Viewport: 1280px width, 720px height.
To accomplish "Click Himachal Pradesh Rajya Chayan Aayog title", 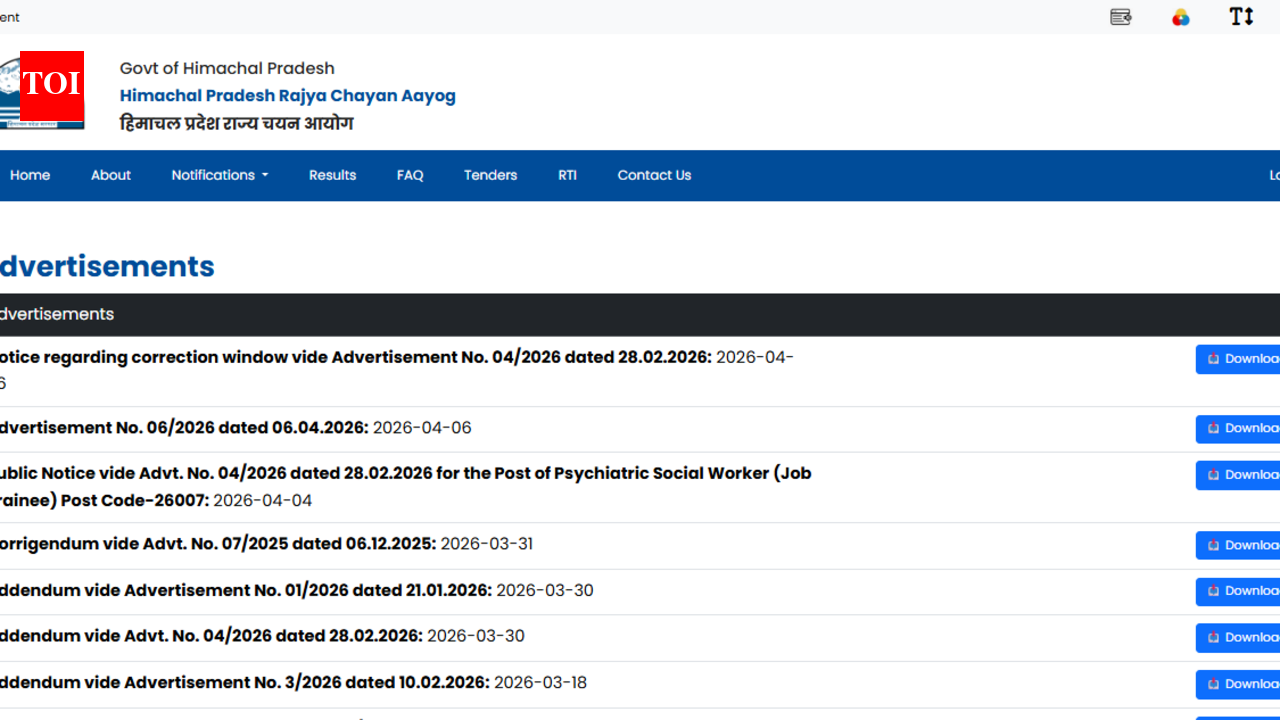I will pos(288,96).
